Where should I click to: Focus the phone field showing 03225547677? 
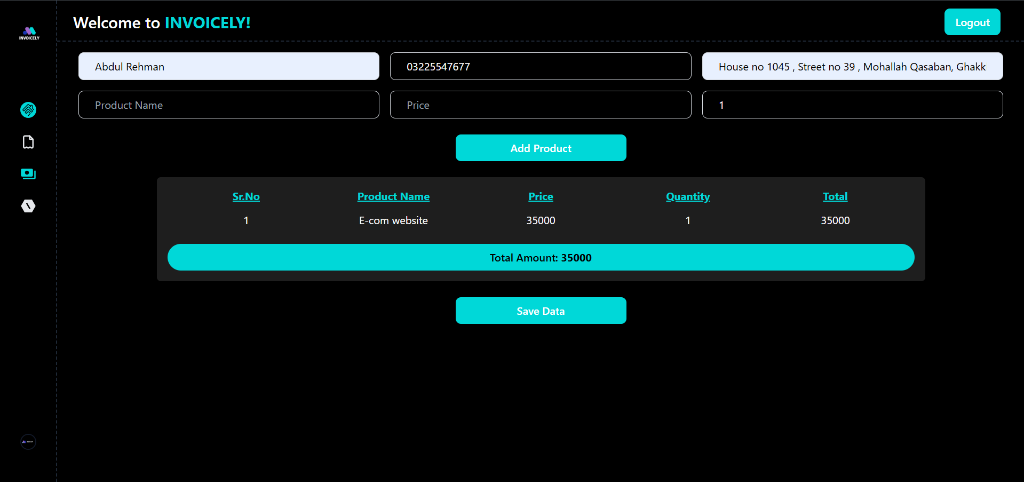tap(541, 67)
